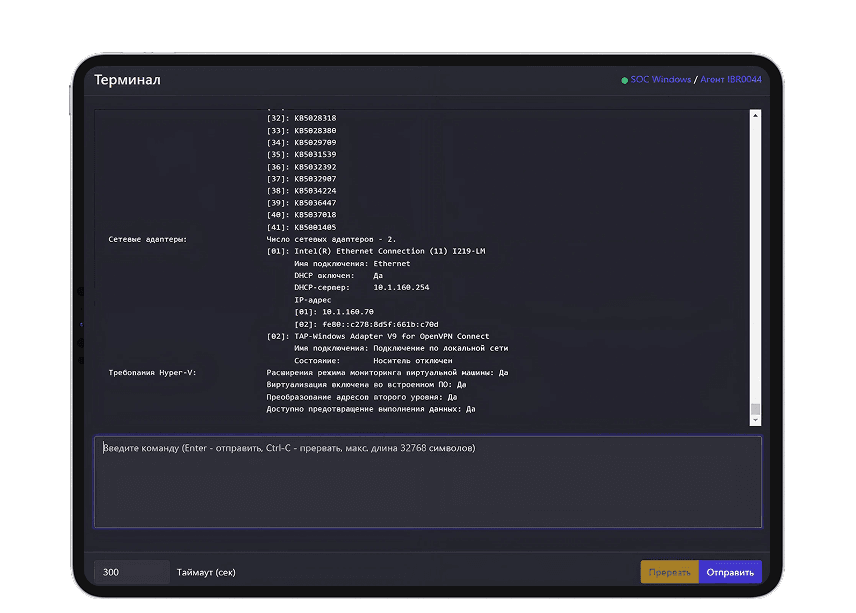Click the Intel(R) Ethernet Connection adapter line
Screen dimensions: 856x613
[375, 252]
